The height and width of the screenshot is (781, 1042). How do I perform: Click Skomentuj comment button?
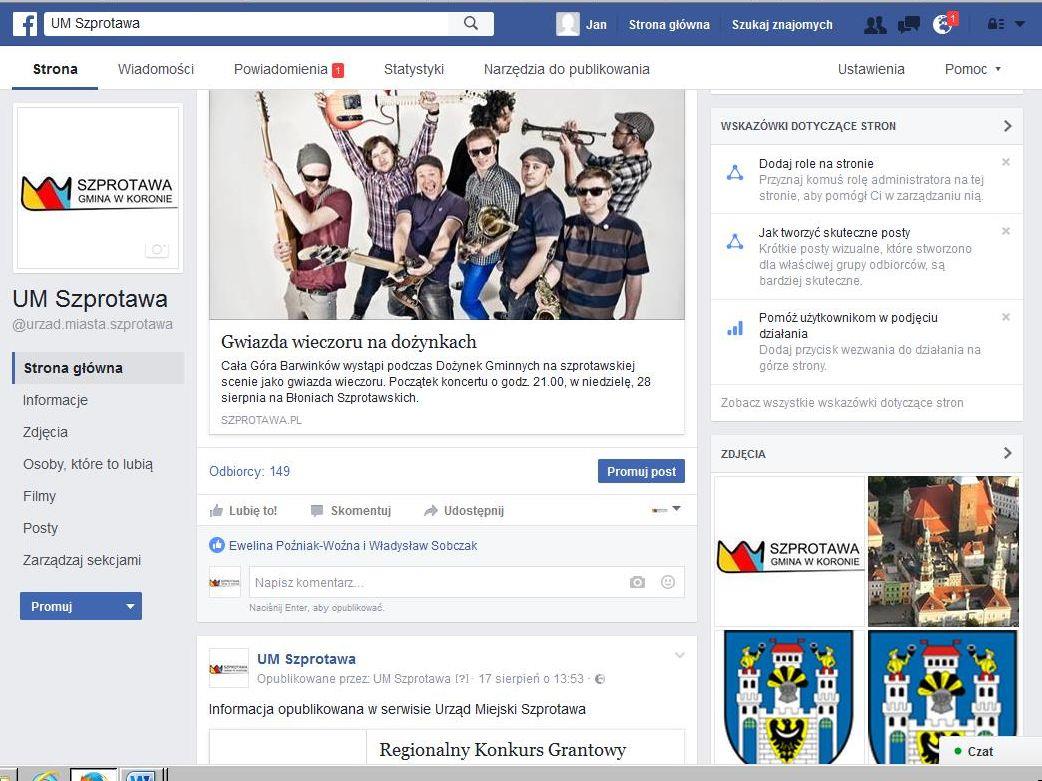click(x=351, y=510)
